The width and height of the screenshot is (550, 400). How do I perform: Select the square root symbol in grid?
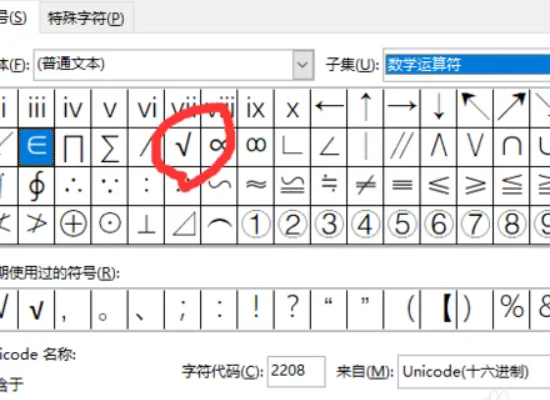coord(183,147)
